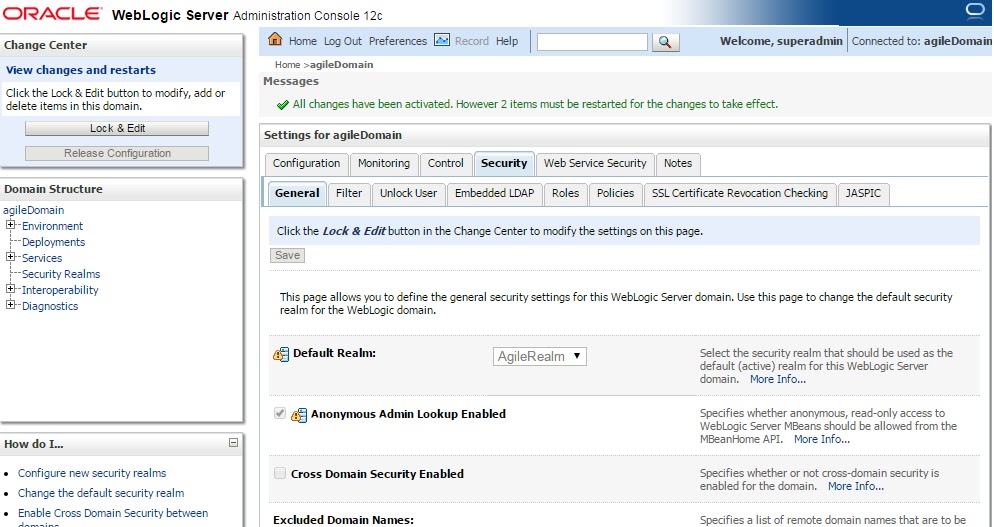Open Preferences link
994x527 pixels.
(397, 41)
